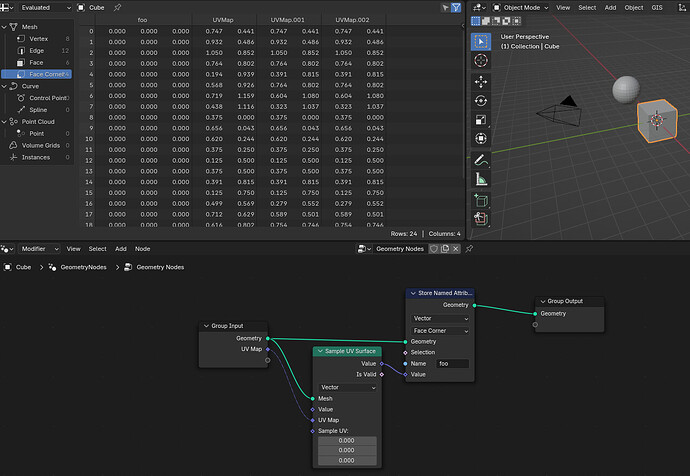Select Instances row
690x476 pixels.
click(39, 157)
